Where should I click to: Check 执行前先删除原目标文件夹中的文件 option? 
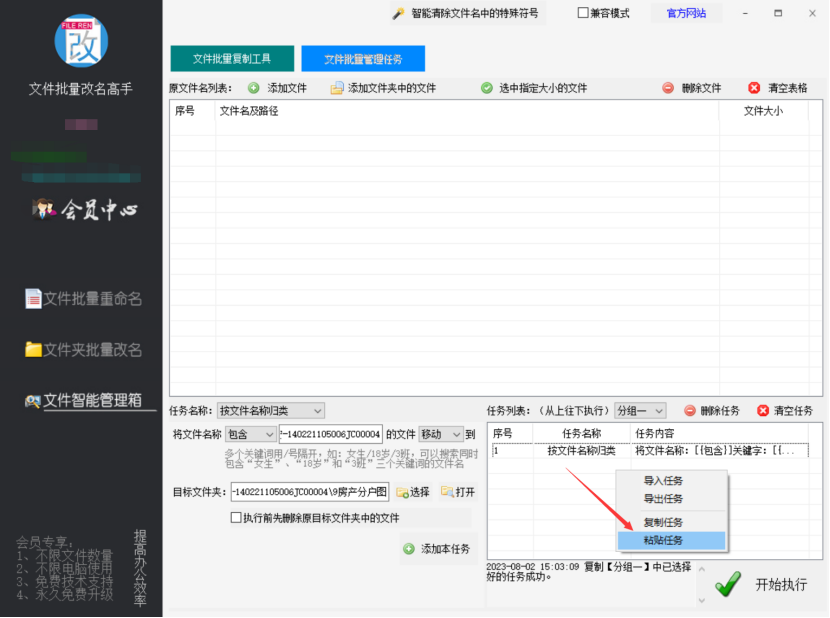(x=236, y=518)
